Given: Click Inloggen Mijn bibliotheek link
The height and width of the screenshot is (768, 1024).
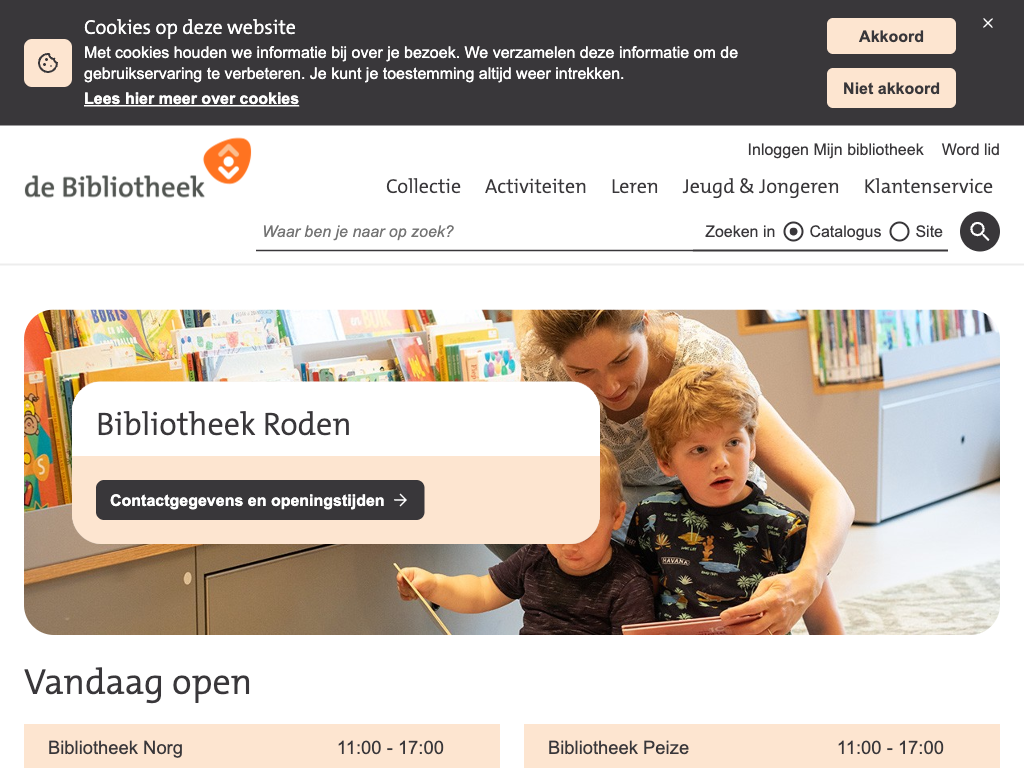Looking at the screenshot, I should point(835,150).
